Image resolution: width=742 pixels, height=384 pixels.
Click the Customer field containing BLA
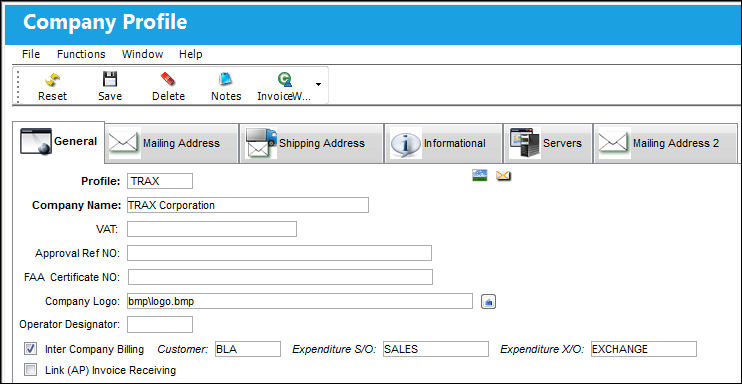[247, 349]
